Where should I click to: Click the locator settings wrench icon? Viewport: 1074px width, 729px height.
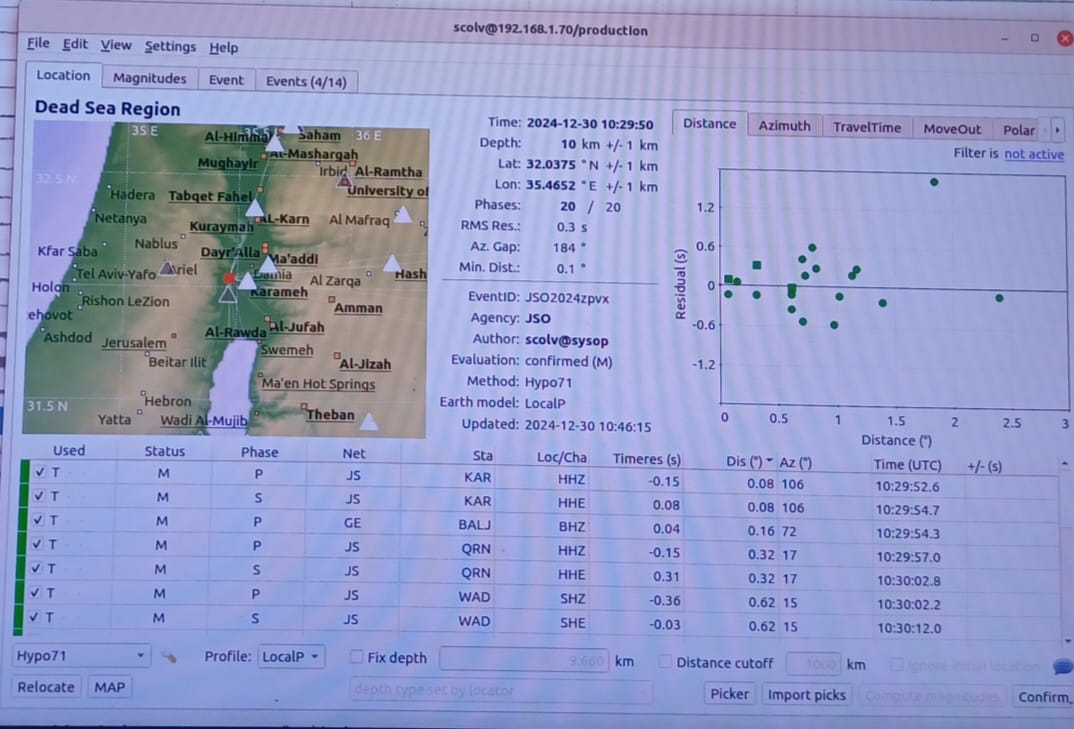(169, 657)
